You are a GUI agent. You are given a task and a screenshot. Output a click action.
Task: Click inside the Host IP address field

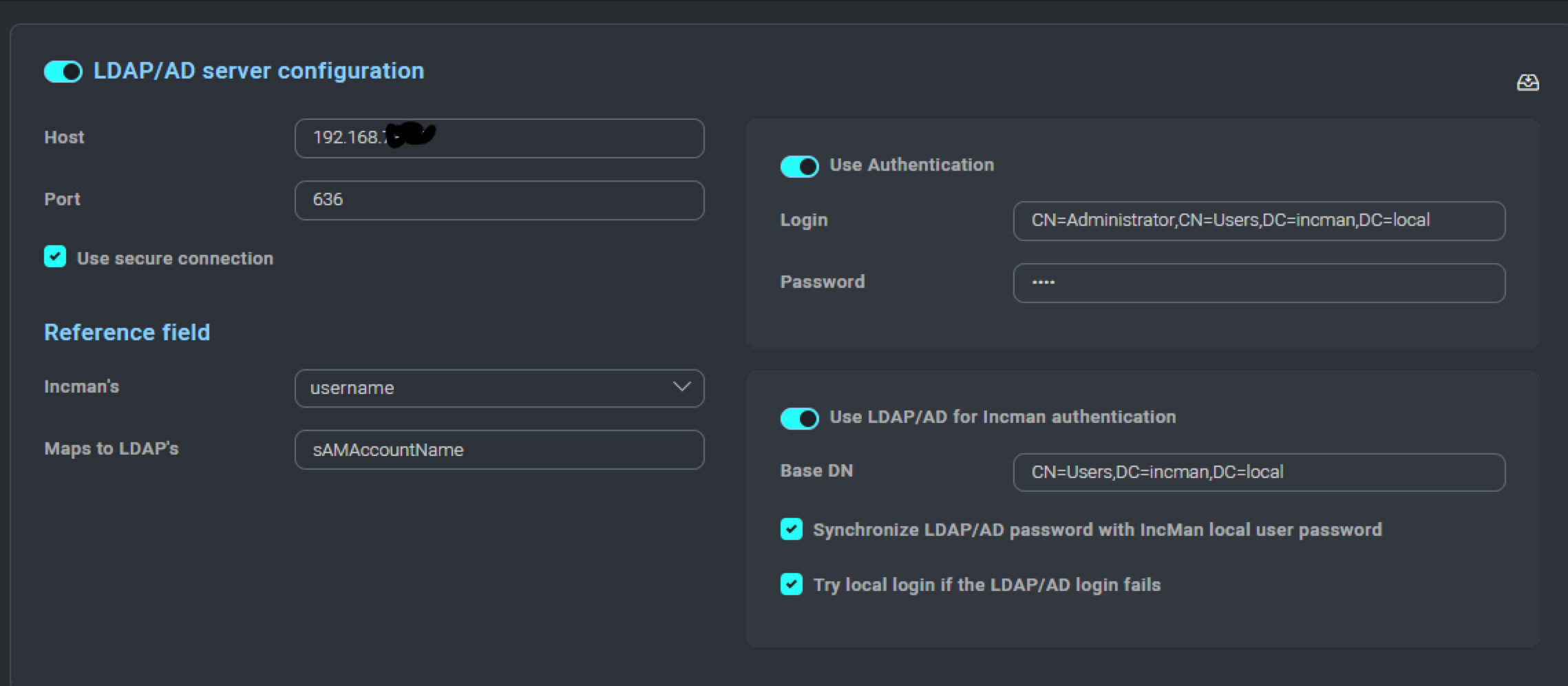point(499,138)
